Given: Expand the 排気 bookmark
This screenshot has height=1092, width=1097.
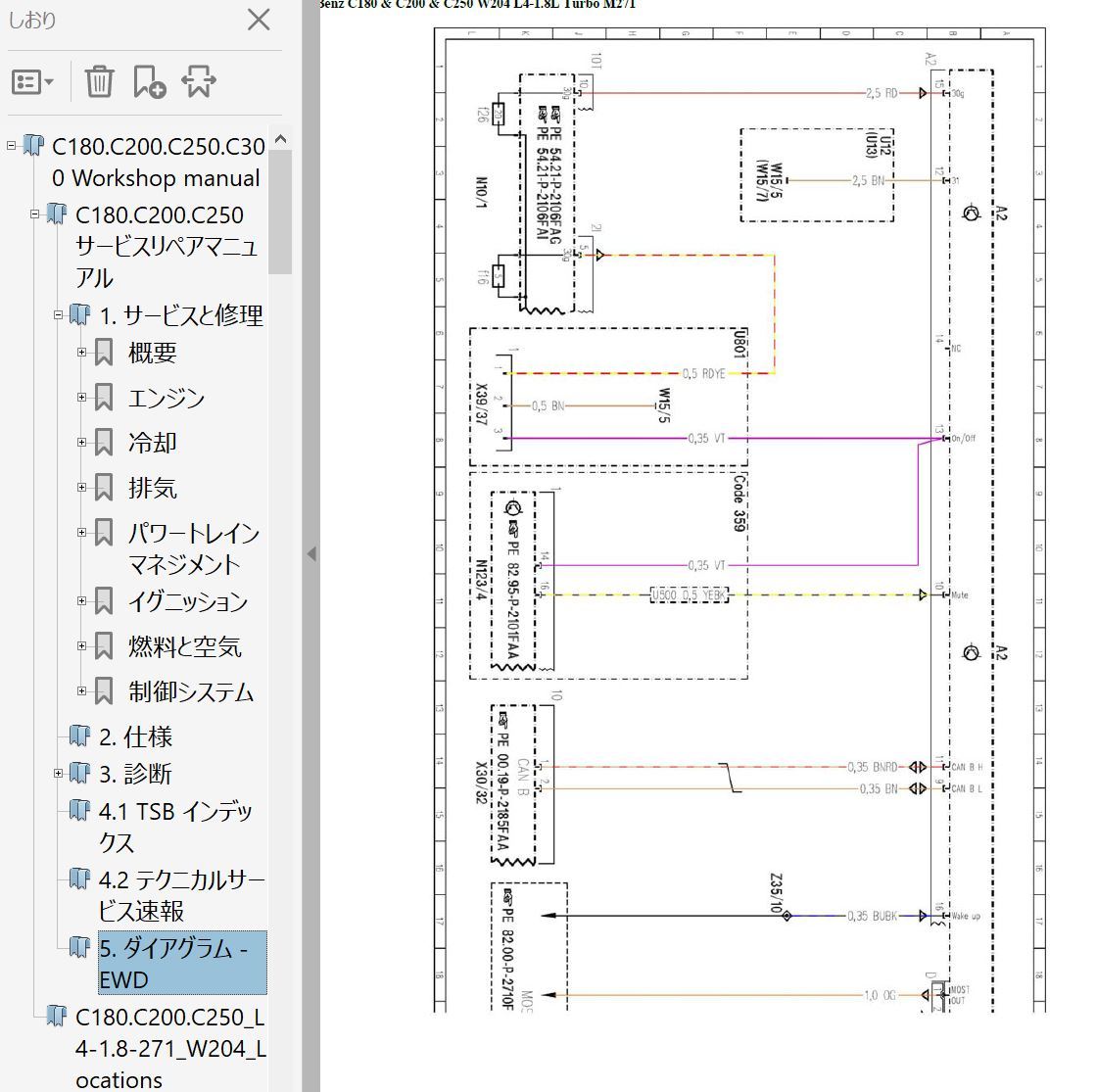Looking at the screenshot, I should (82, 487).
